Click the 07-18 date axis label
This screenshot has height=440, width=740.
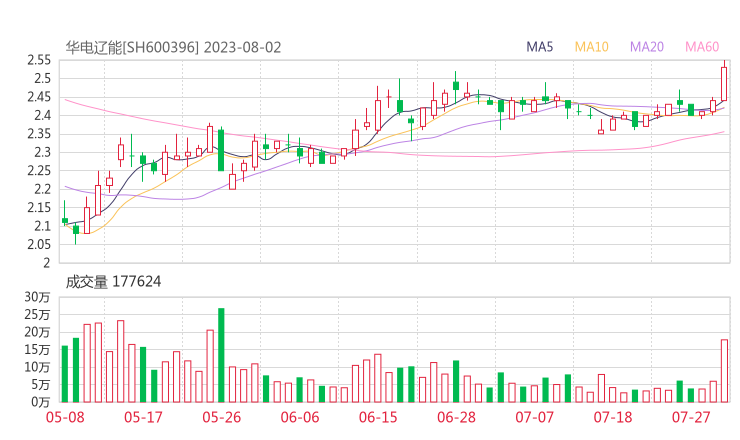(x=613, y=417)
